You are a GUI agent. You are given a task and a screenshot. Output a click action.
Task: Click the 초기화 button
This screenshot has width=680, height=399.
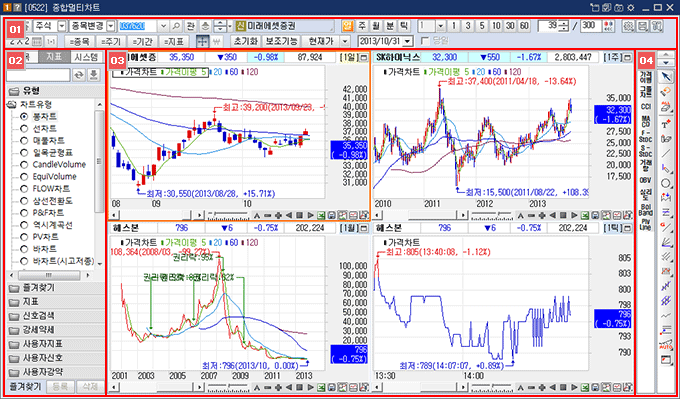tap(246, 41)
